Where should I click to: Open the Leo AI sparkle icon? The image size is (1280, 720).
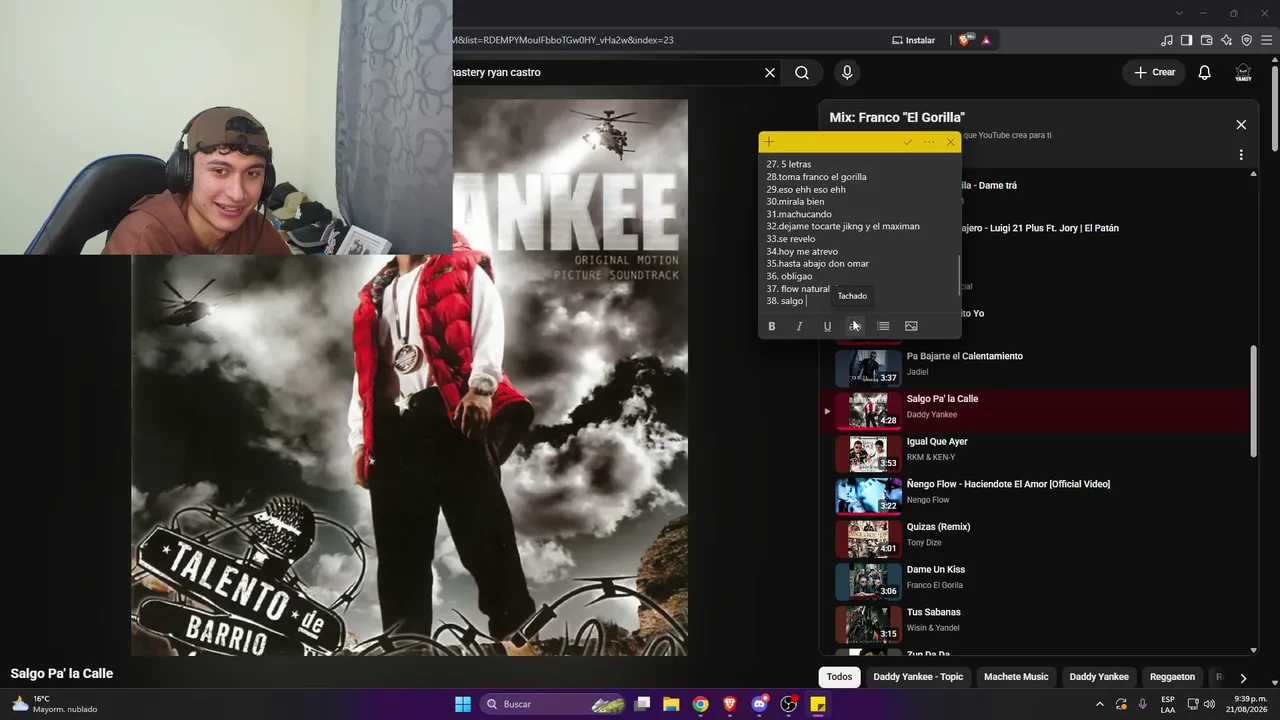pos(1227,40)
